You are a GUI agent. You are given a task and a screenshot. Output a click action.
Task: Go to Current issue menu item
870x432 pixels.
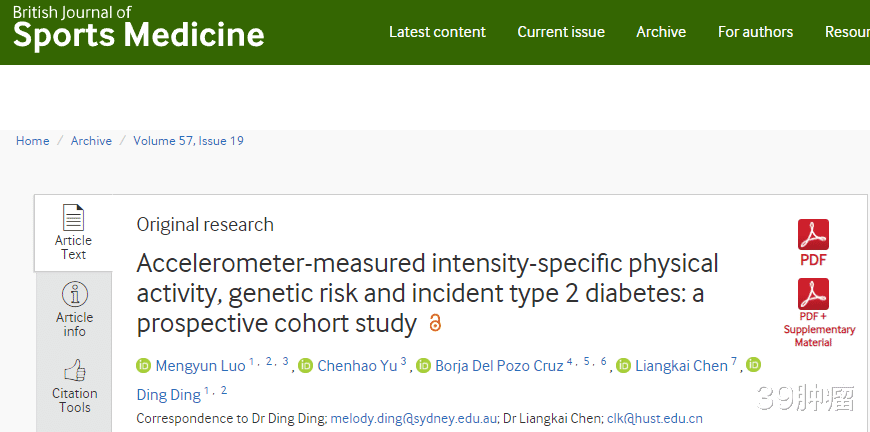pyautogui.click(x=561, y=32)
